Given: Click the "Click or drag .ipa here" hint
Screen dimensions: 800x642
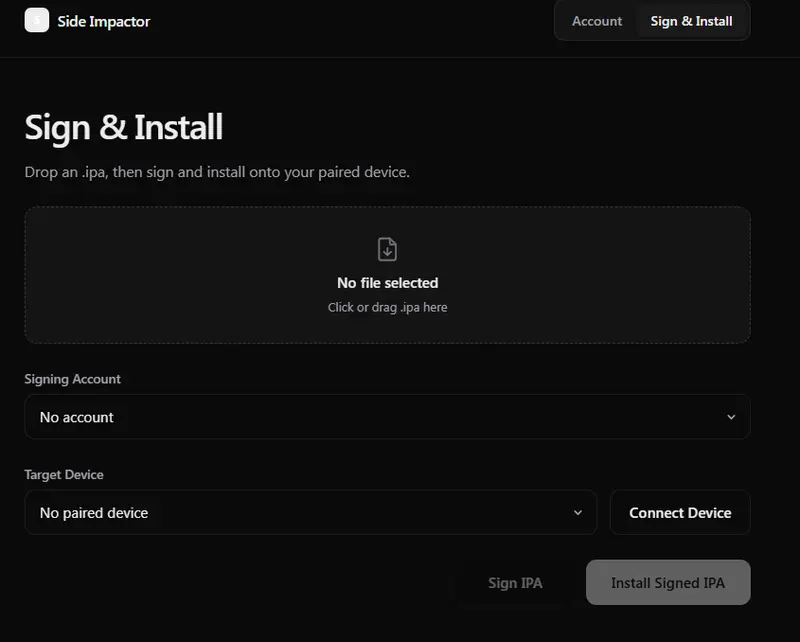Looking at the screenshot, I should pyautogui.click(x=387, y=307).
